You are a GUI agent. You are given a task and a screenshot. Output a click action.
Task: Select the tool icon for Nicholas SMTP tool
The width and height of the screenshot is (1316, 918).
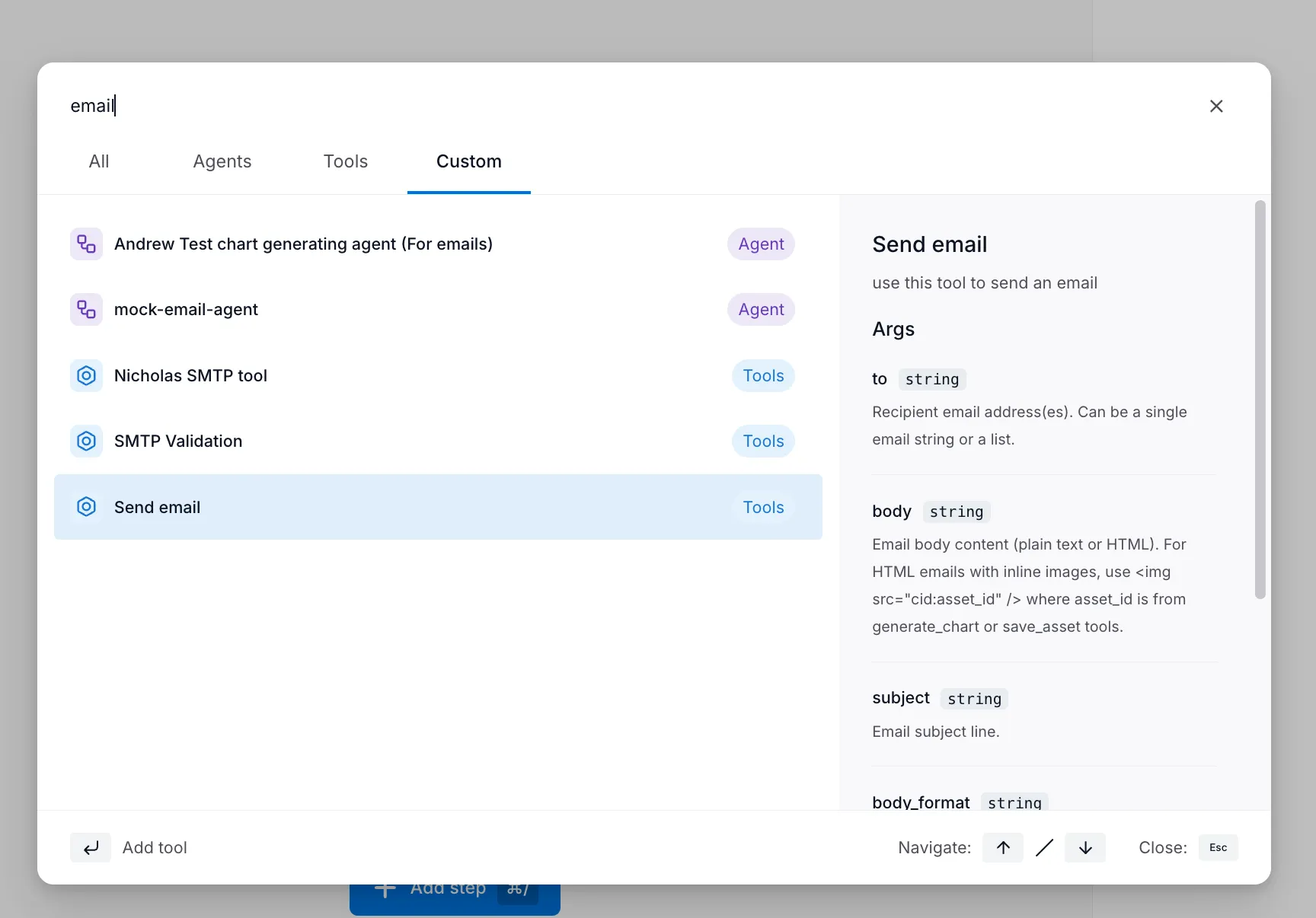(86, 375)
